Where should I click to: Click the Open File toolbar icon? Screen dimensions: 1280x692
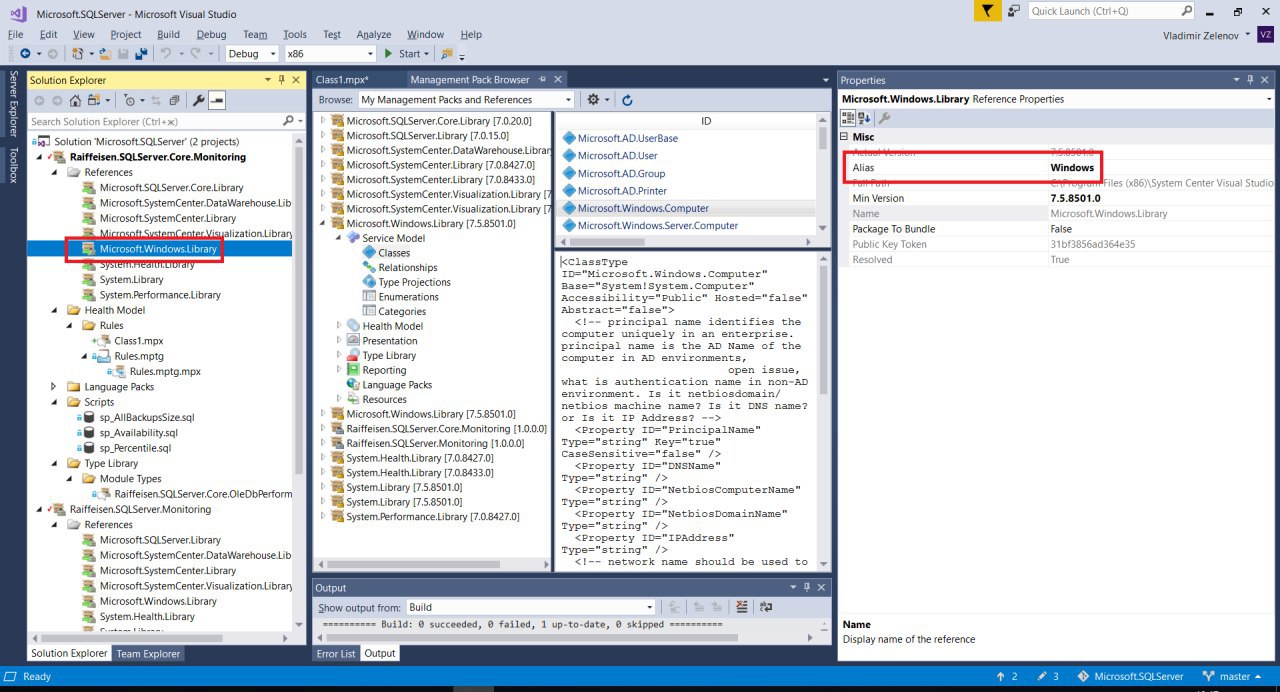(104, 53)
